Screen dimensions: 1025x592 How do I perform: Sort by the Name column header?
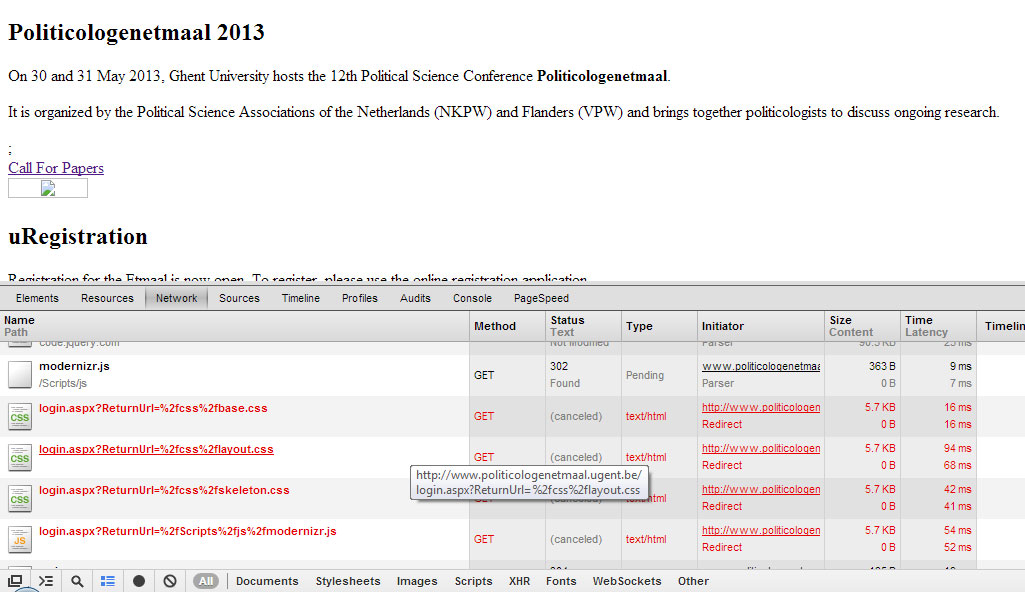coord(235,326)
